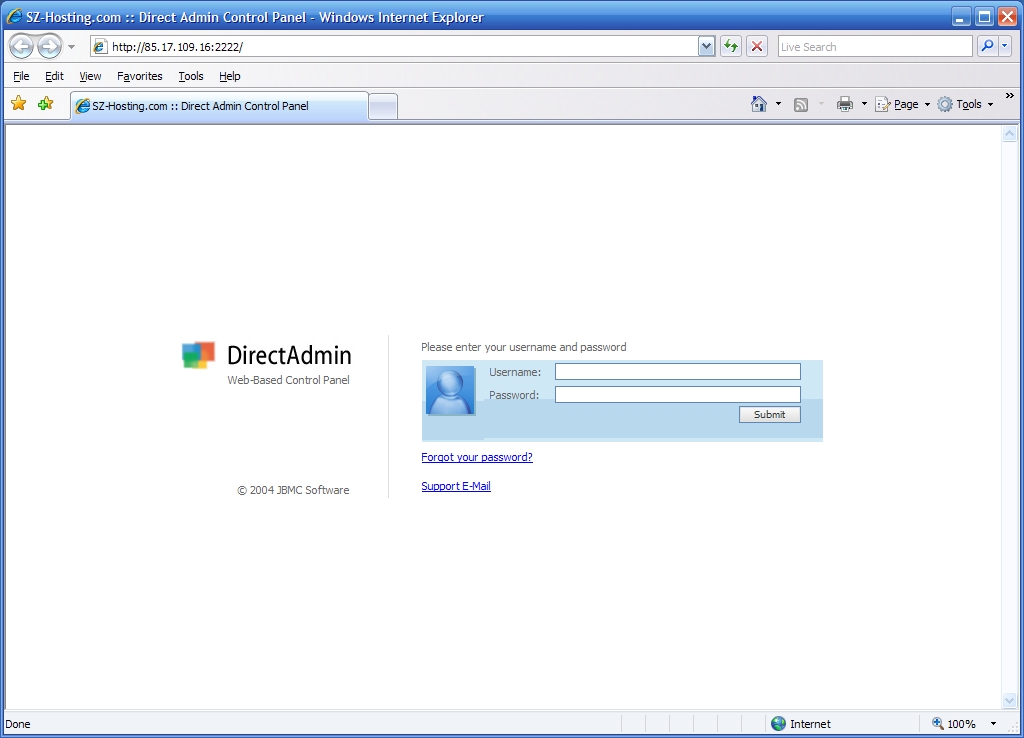Click the 100% zoom level button

[954, 724]
